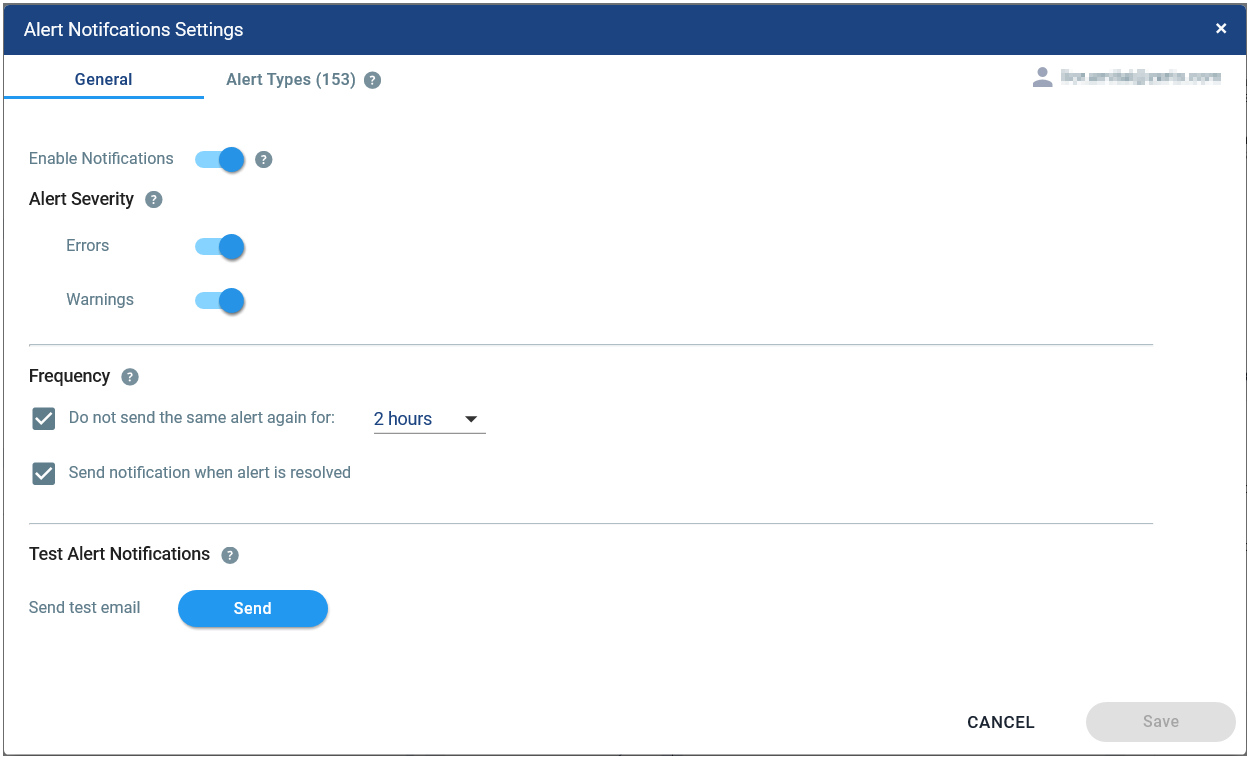Open the Alert Severity help tooltip icon
The width and height of the screenshot is (1250, 759).
(153, 199)
